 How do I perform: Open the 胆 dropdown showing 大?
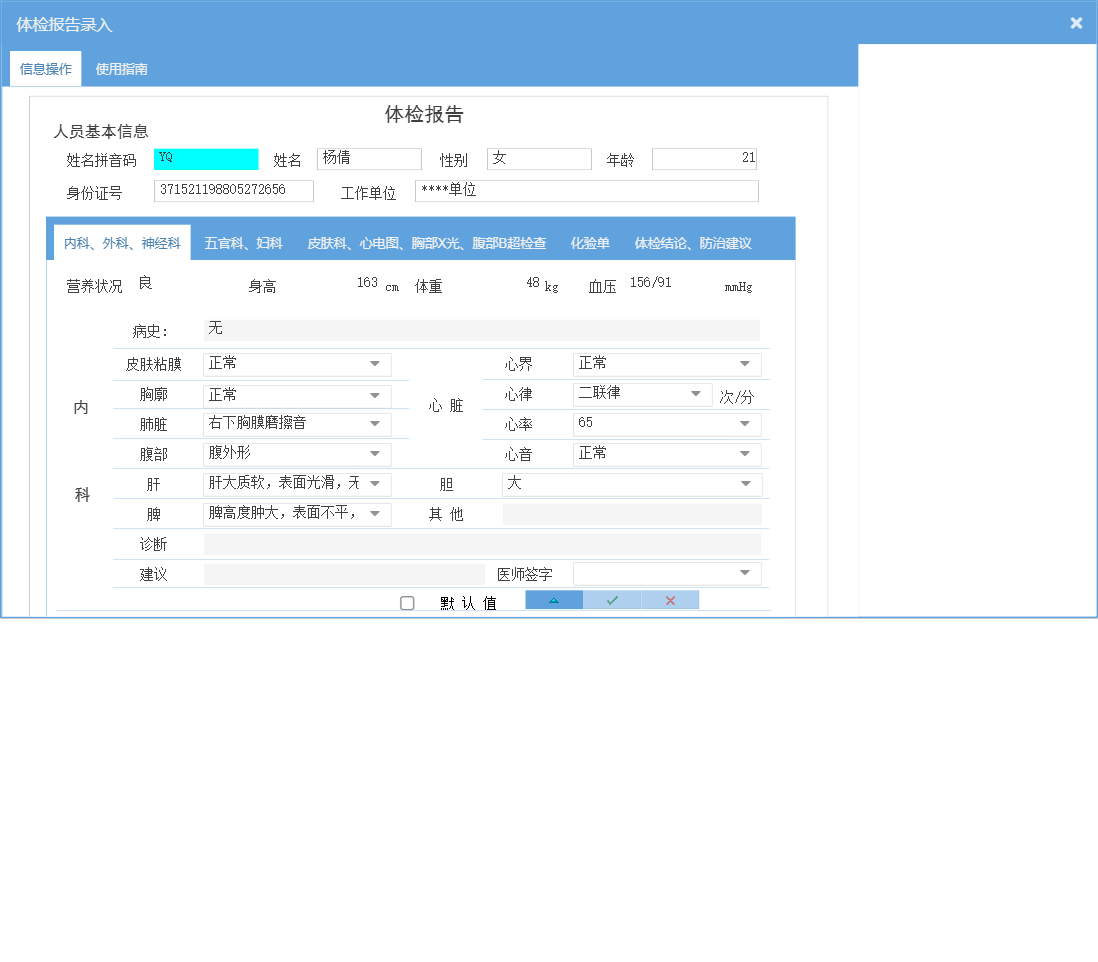[744, 483]
